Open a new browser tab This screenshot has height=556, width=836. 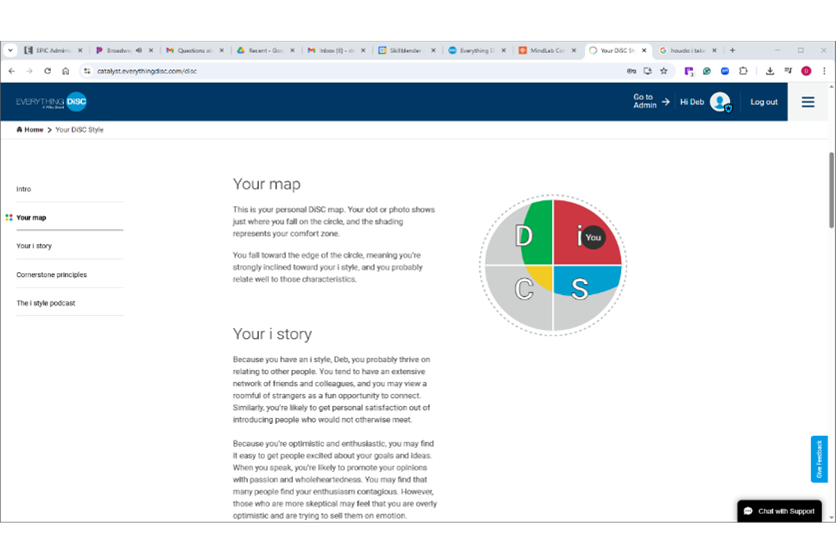(733, 50)
